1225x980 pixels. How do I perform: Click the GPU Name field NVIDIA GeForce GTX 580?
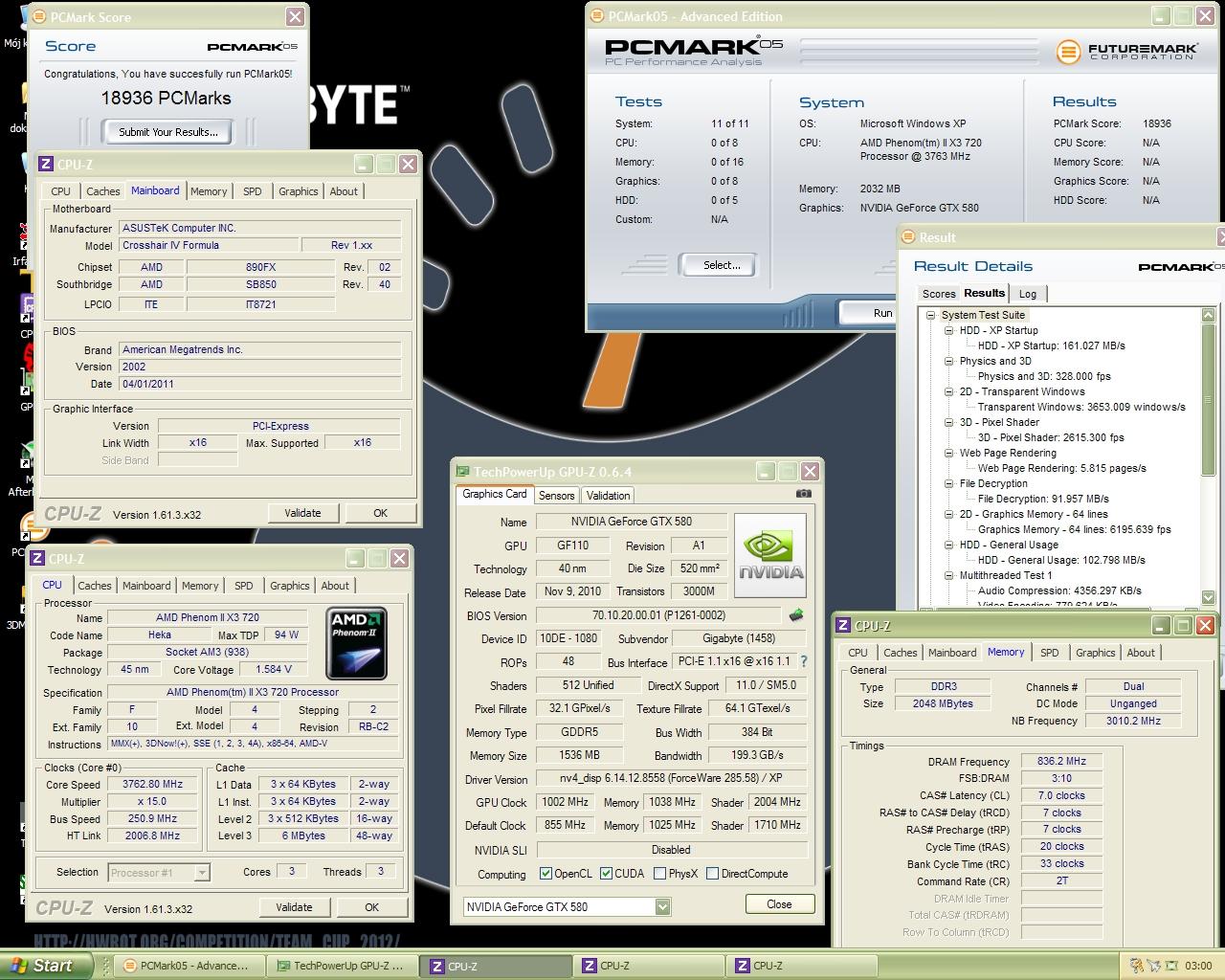pos(631,522)
